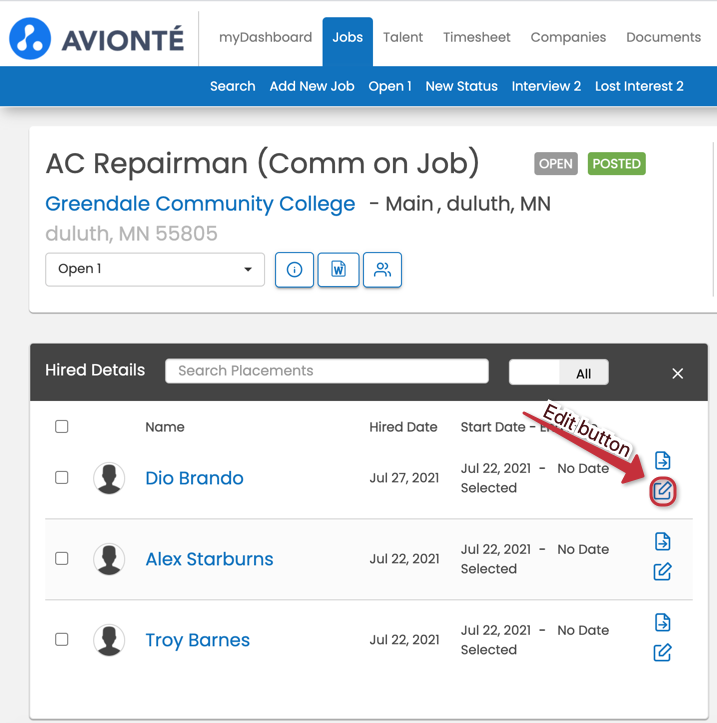
Task: Click Add New Job link
Action: [312, 86]
